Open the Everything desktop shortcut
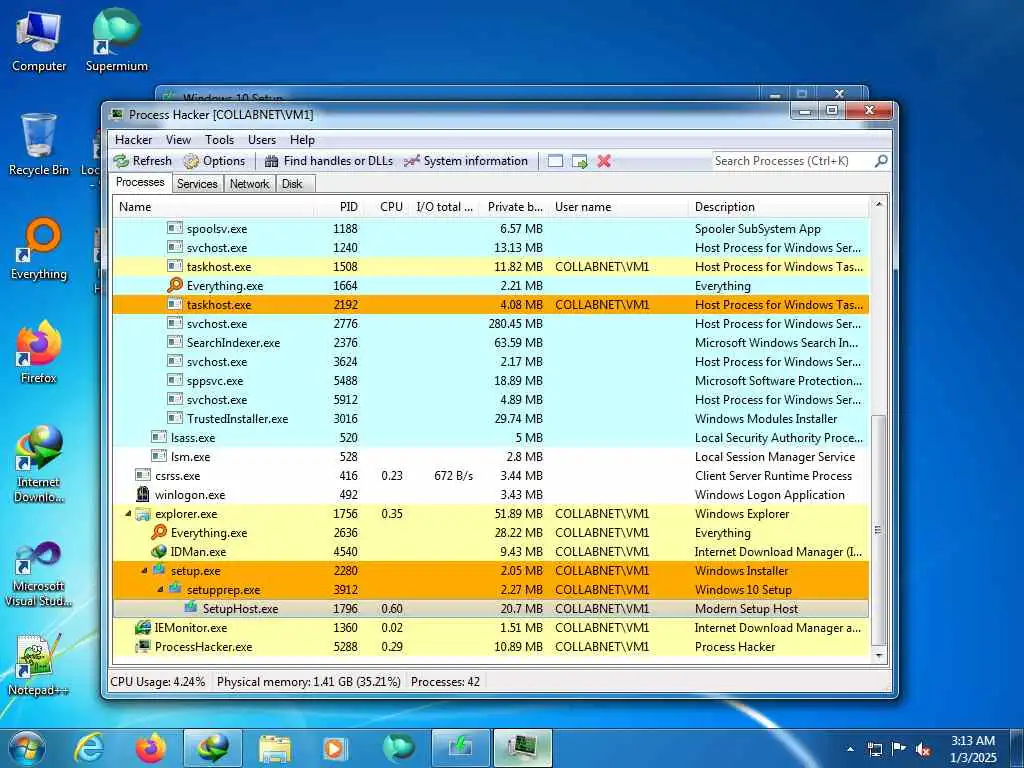Viewport: 1024px width, 768px height. pos(39,249)
